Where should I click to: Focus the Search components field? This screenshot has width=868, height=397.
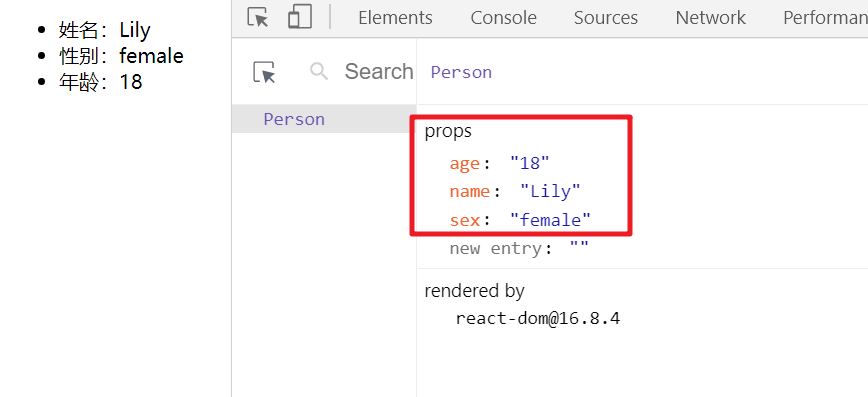click(x=379, y=71)
